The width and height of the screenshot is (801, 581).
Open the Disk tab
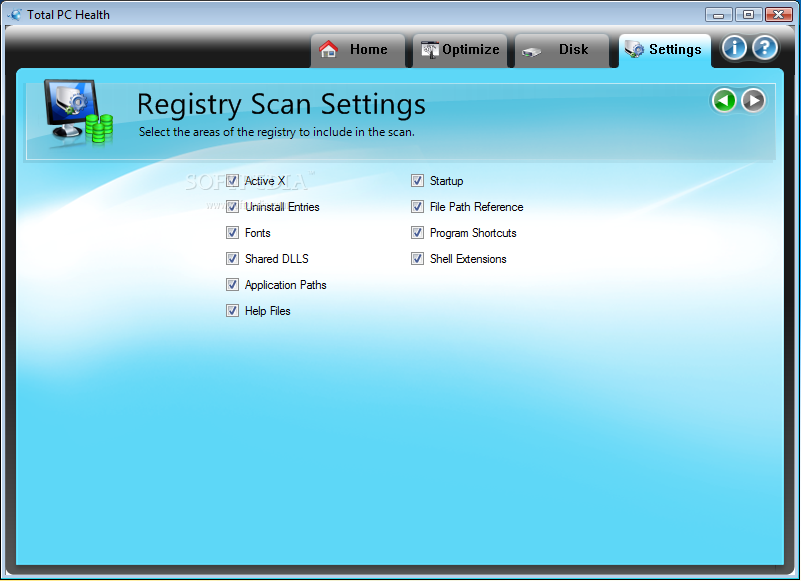(x=562, y=50)
